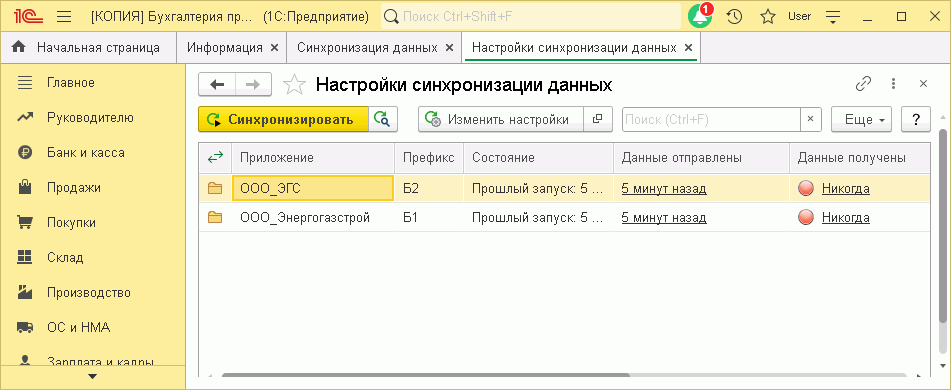951x390 pixels.
Task: Open ОС и НМА section
Action: (93, 328)
